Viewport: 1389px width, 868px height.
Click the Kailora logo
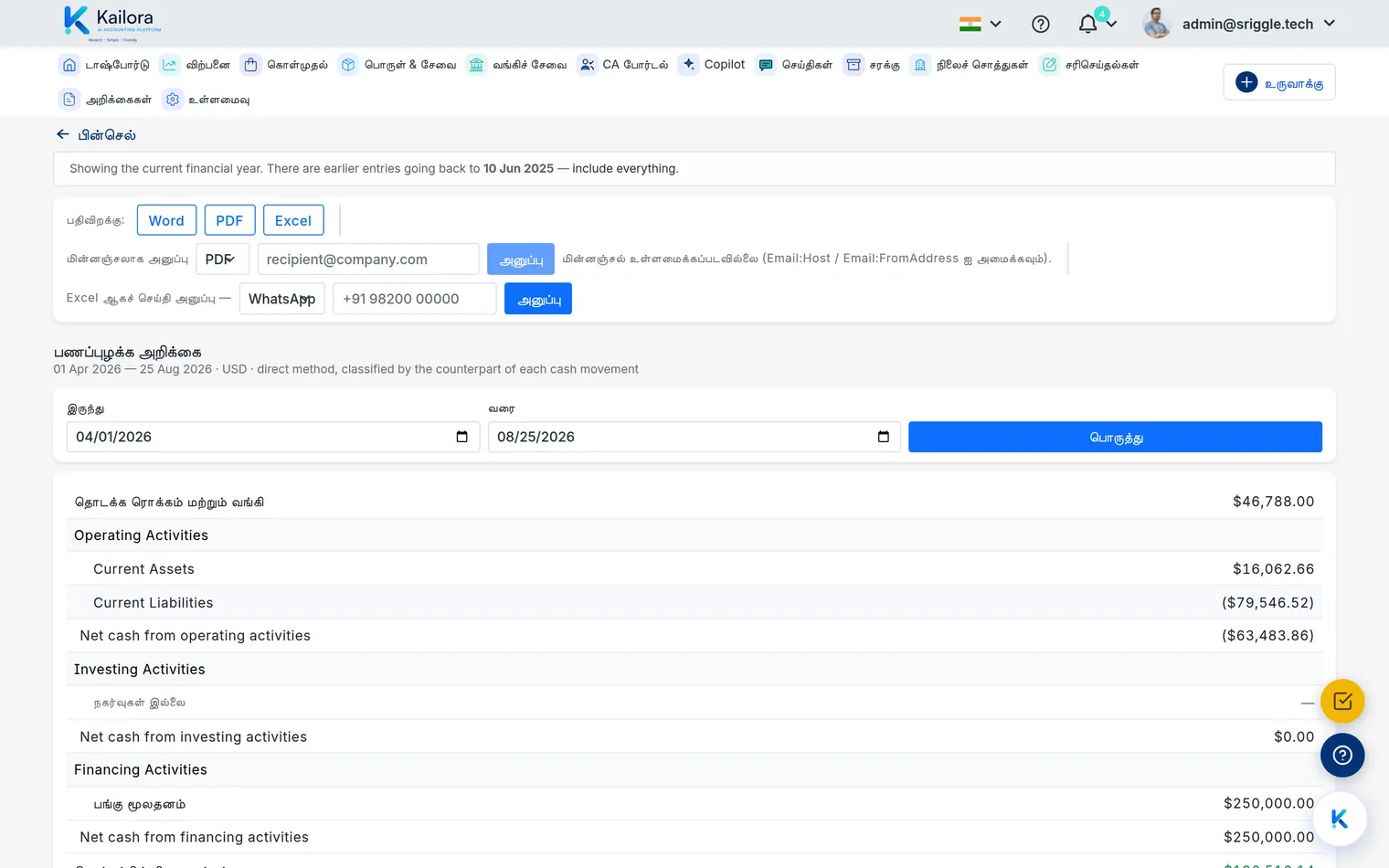[112, 23]
